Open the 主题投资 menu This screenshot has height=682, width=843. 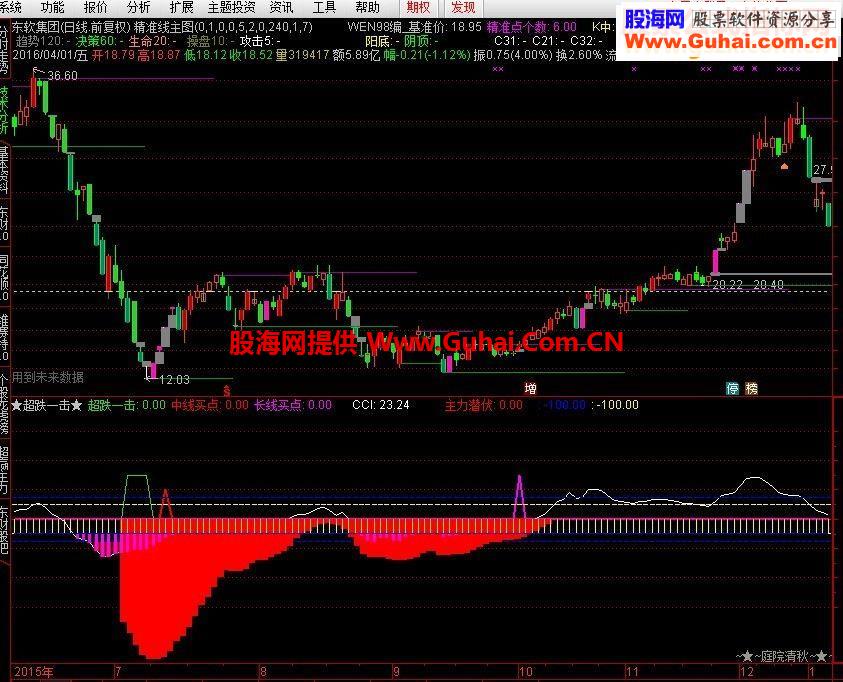click(x=232, y=8)
